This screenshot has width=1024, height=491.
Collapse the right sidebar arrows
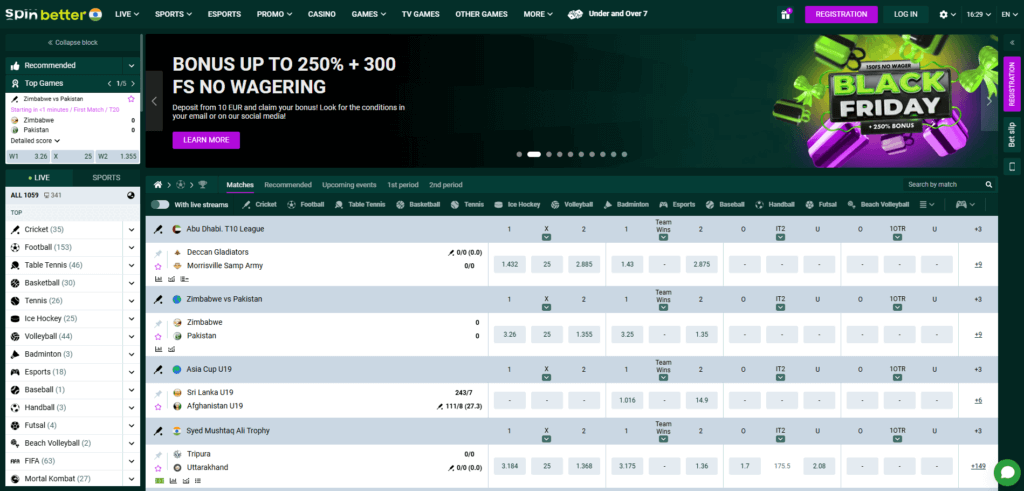[1012, 42]
